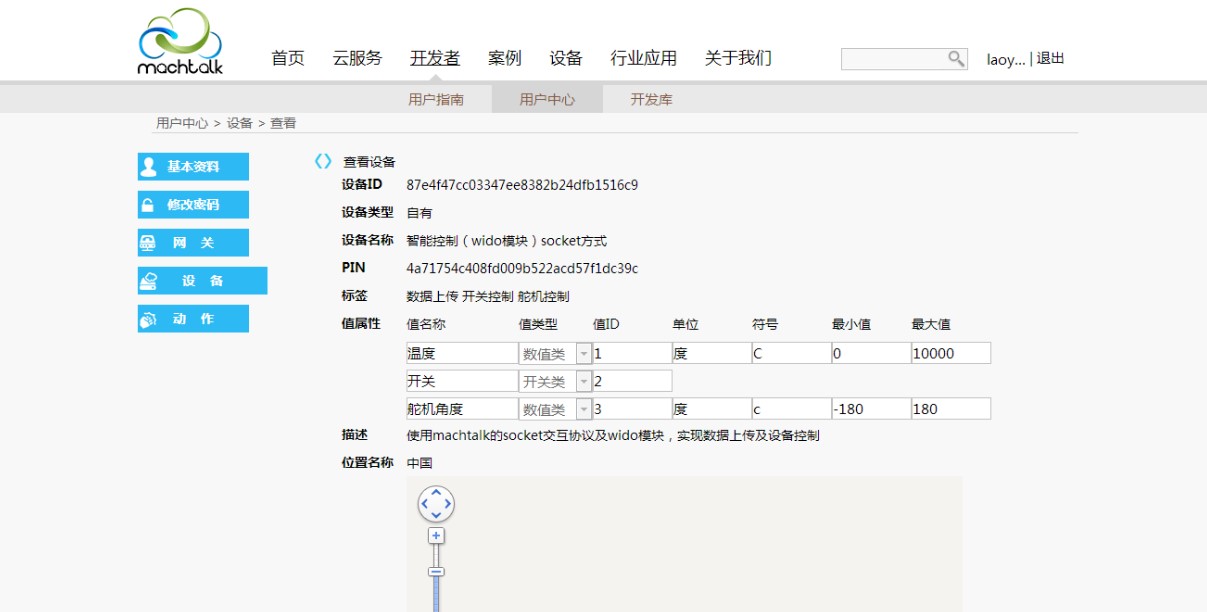
Task: Click the collapse arrows icon beside 查看设备
Action: pos(323,161)
